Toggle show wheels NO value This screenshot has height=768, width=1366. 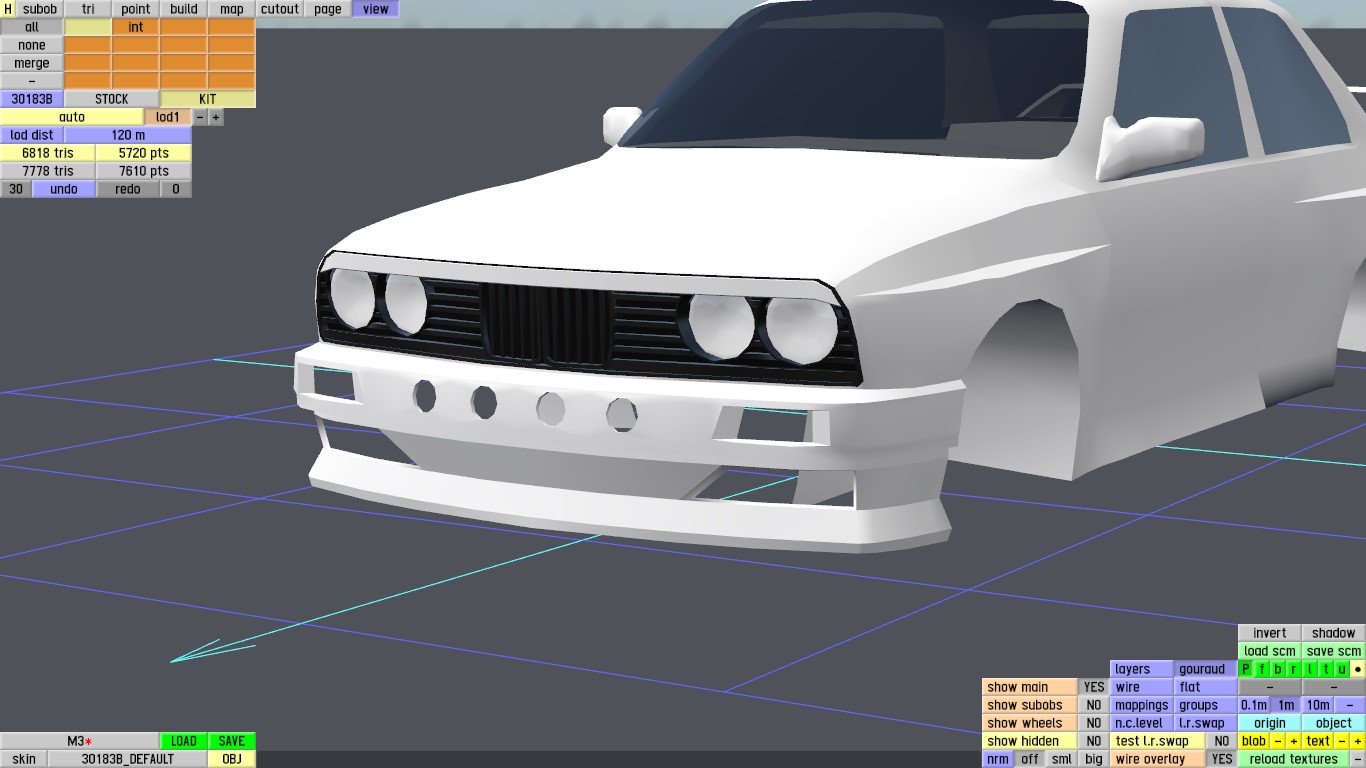(x=1094, y=723)
